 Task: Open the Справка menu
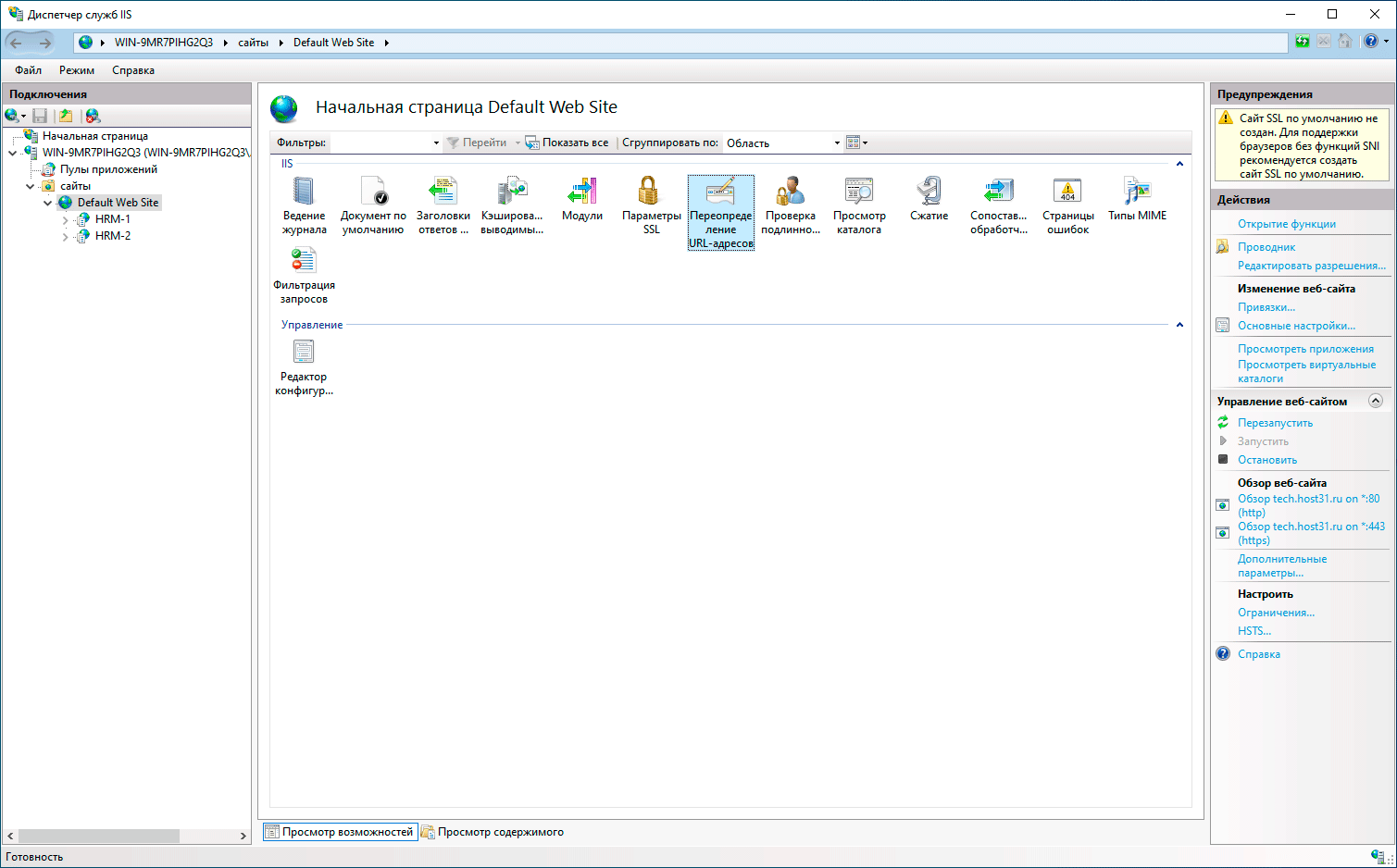click(x=133, y=70)
